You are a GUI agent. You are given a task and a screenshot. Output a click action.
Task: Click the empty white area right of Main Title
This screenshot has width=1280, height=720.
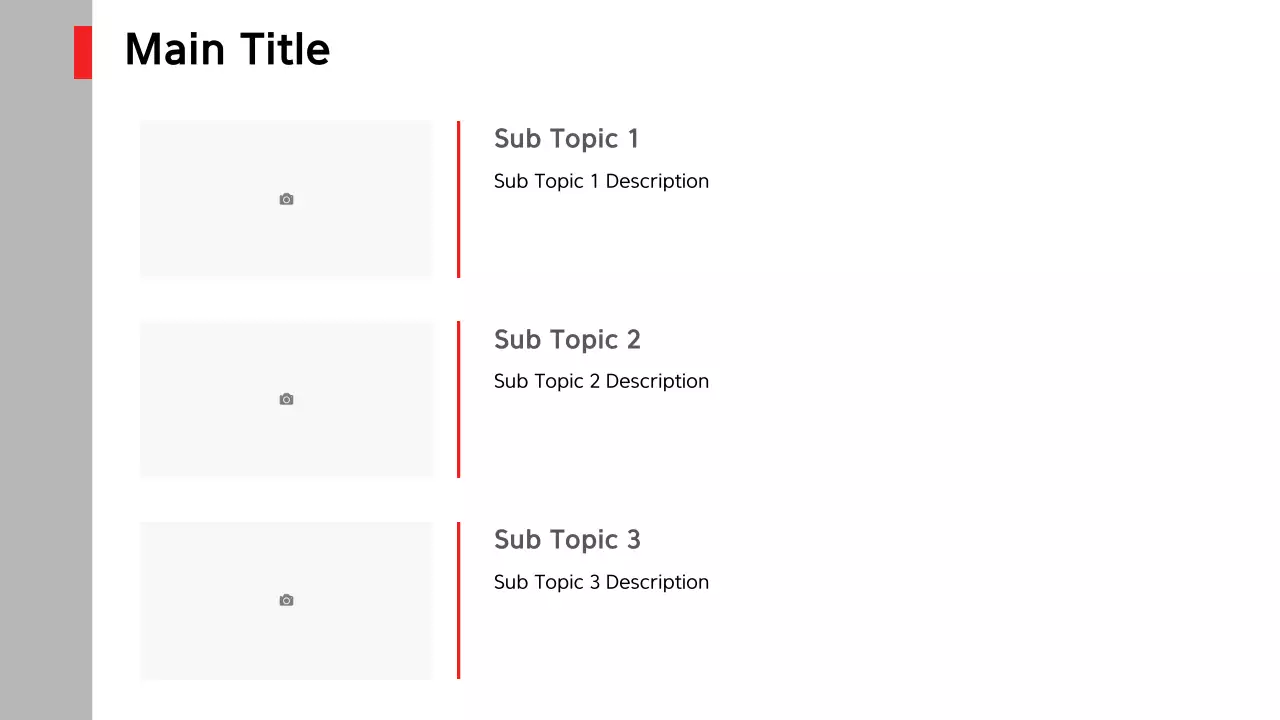pyautogui.click(x=800, y=50)
